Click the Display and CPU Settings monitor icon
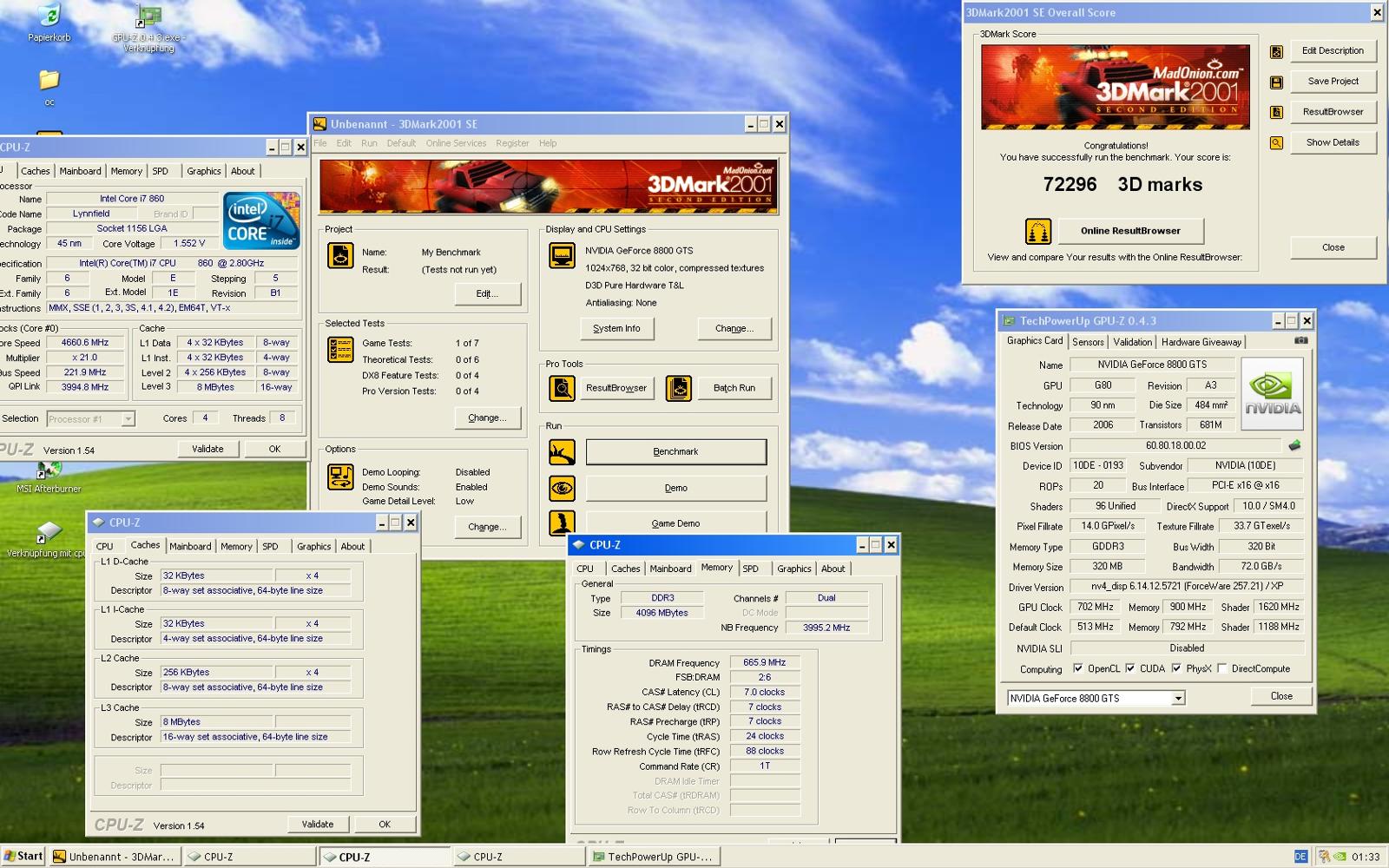The height and width of the screenshot is (868, 1389). point(562,255)
